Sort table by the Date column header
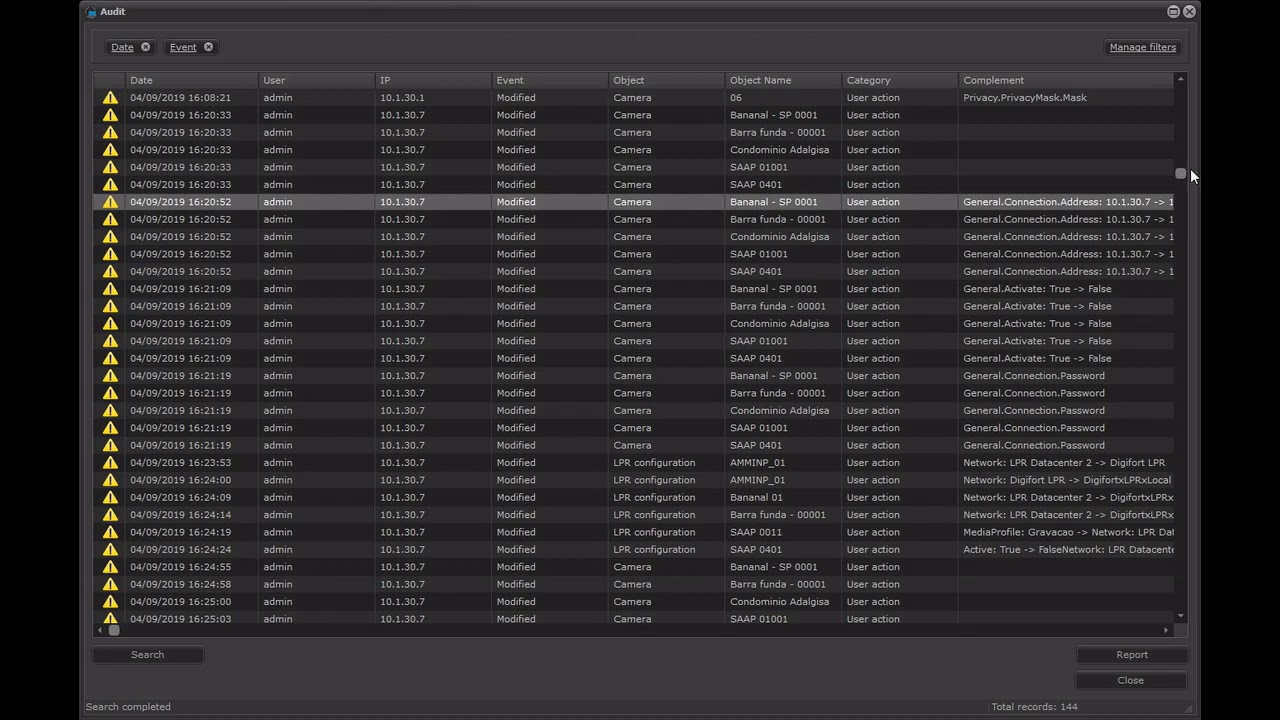 click(x=191, y=80)
